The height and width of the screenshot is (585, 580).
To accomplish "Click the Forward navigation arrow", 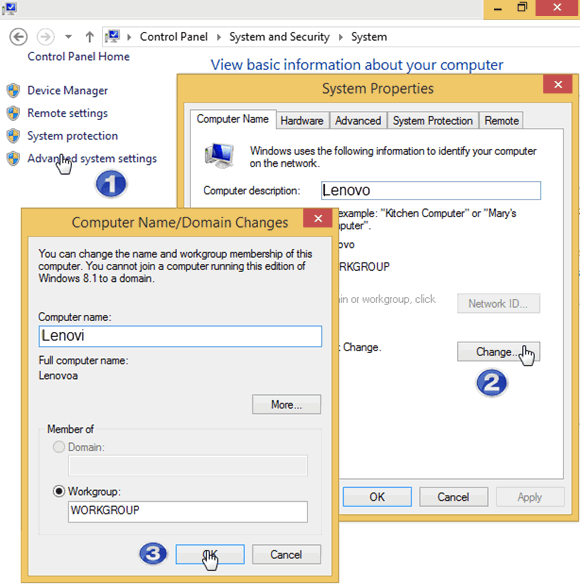I will pos(46,37).
